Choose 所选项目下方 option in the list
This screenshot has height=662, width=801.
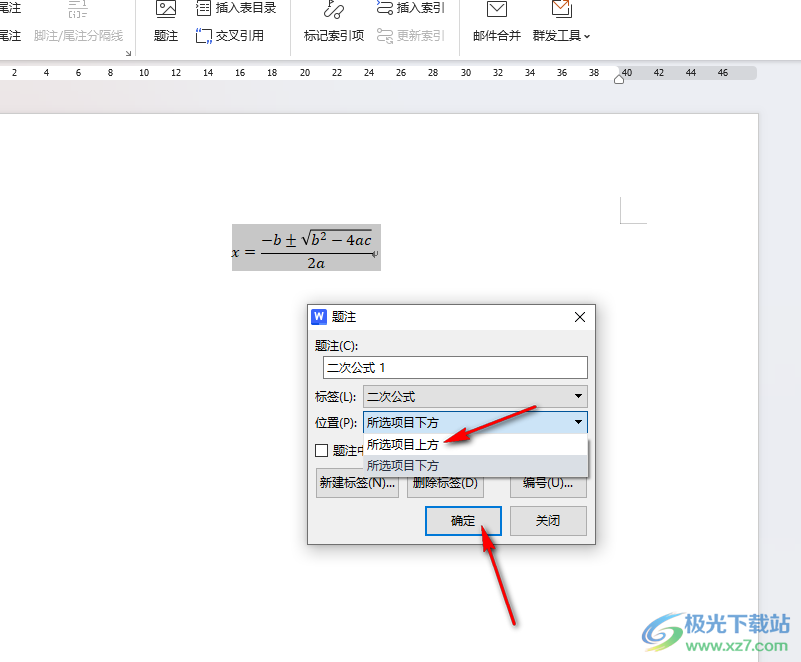coord(476,466)
